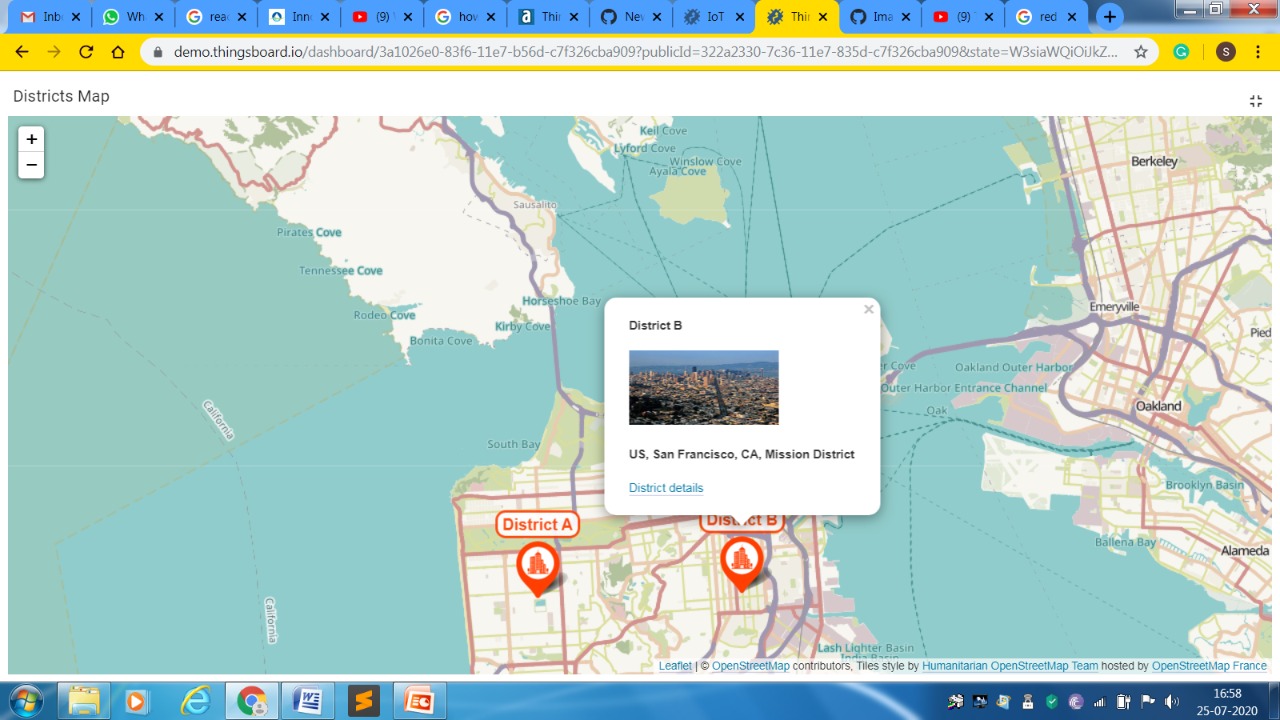The height and width of the screenshot is (720, 1280).
Task: Open Chrome's three-dot customize menu
Action: click(1257, 52)
